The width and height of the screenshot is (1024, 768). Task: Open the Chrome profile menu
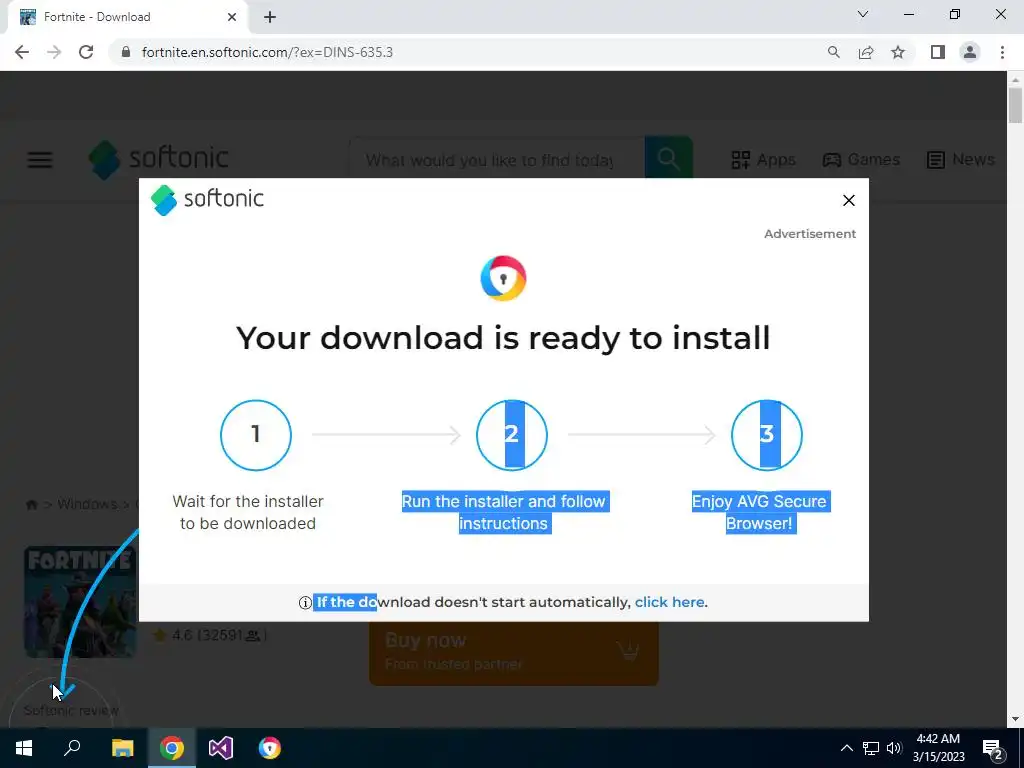pos(970,52)
